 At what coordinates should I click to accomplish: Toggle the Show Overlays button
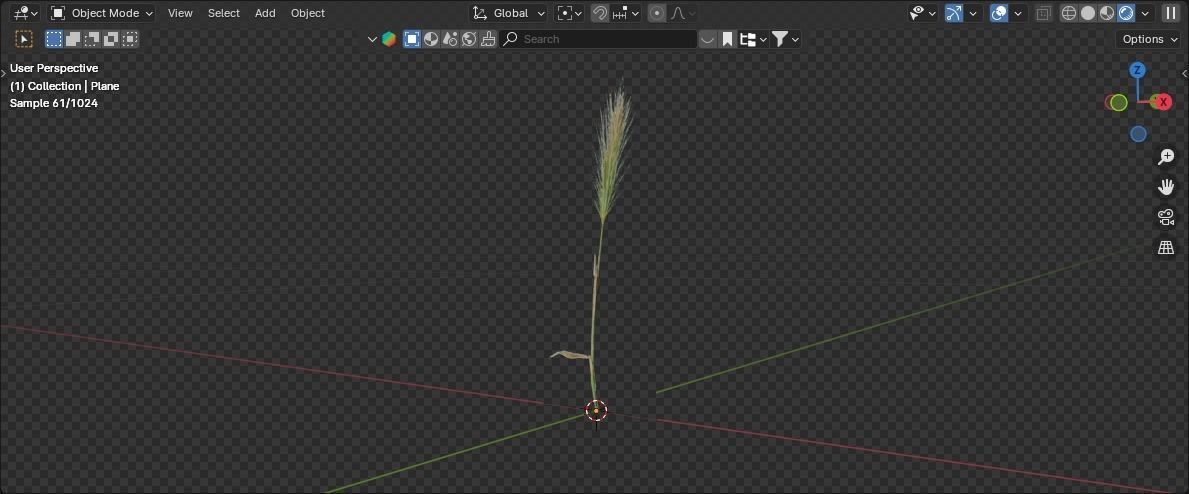tap(999, 13)
